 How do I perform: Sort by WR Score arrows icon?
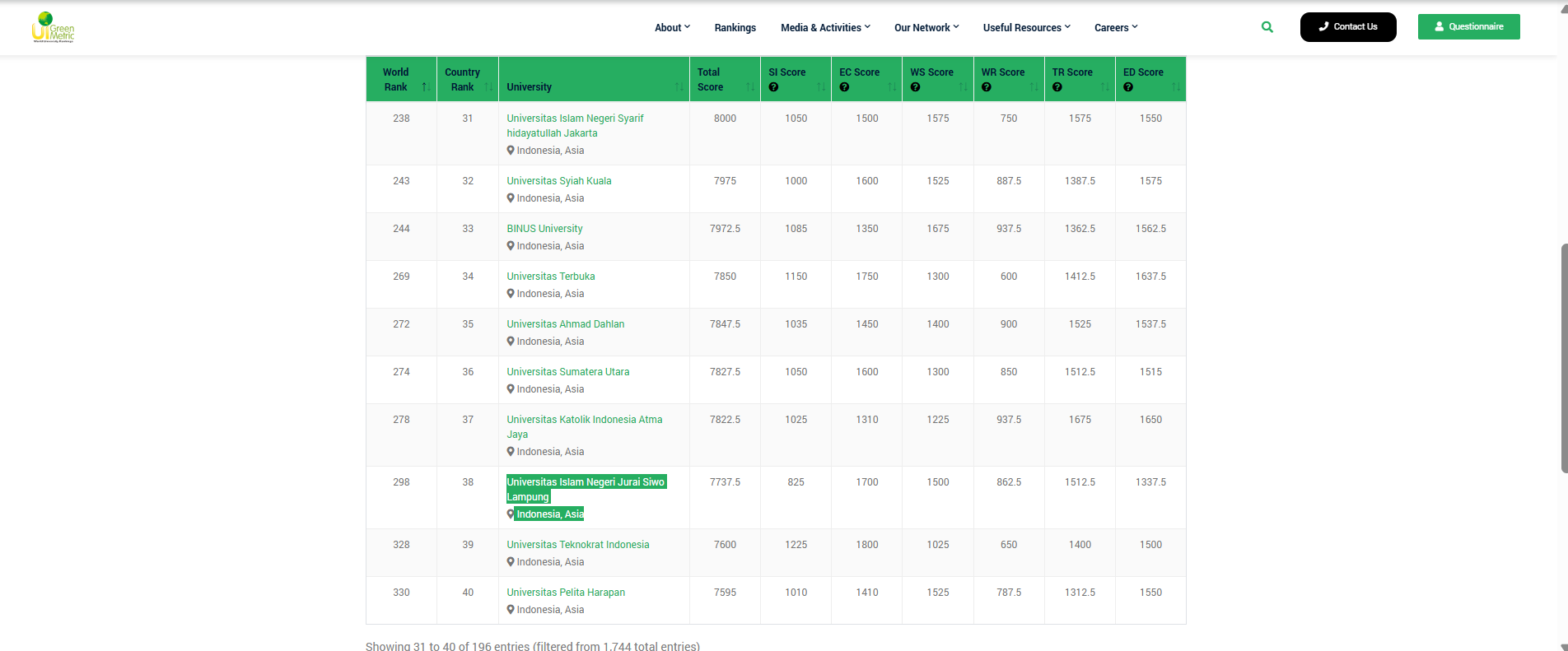[x=1034, y=87]
